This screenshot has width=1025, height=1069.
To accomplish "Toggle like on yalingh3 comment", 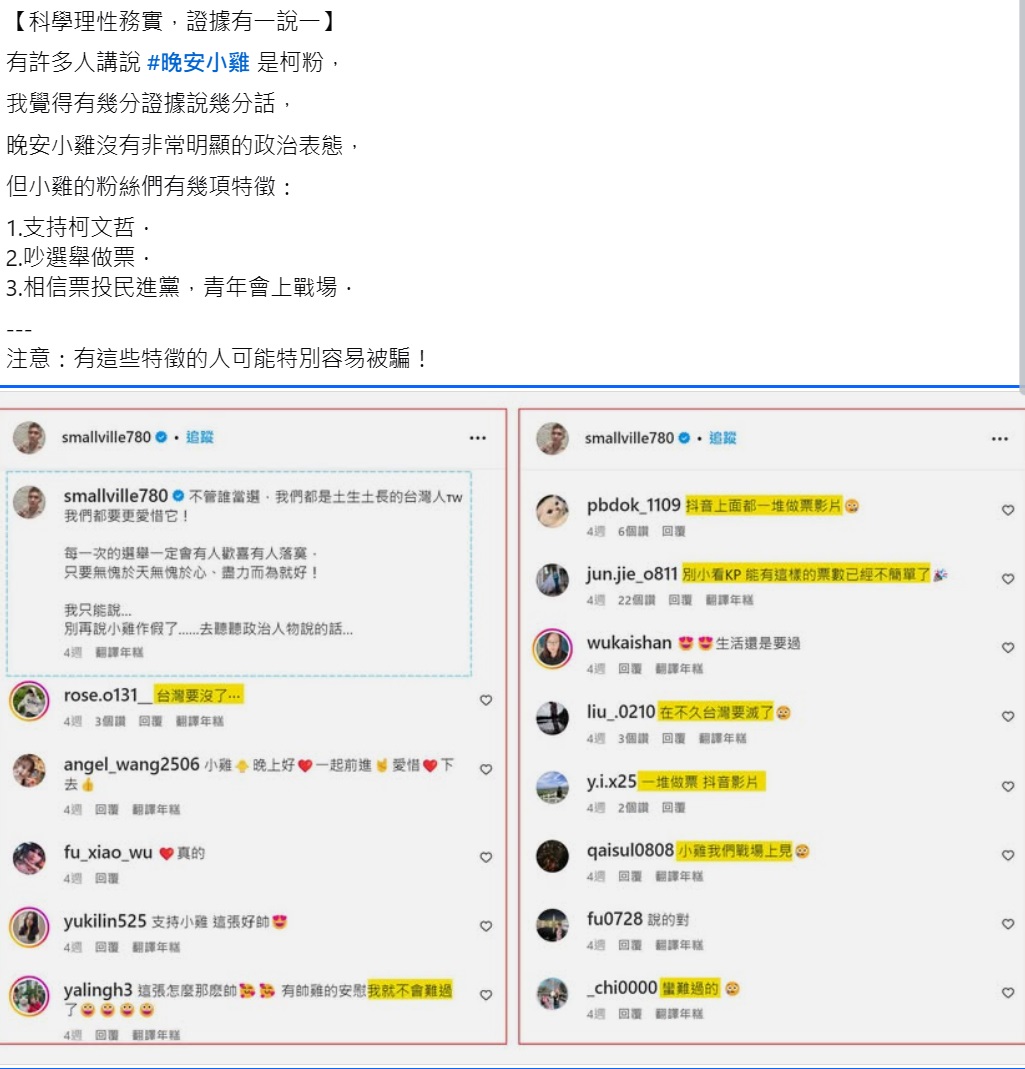I will 486,995.
